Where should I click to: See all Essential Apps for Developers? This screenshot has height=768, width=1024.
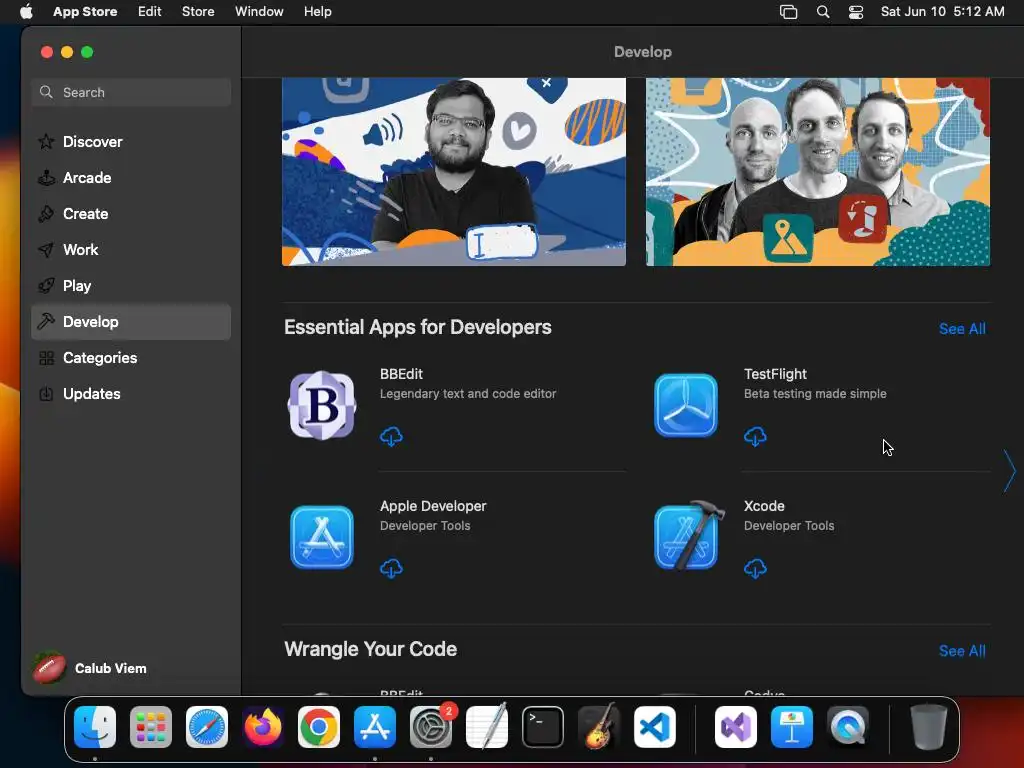[x=962, y=328]
